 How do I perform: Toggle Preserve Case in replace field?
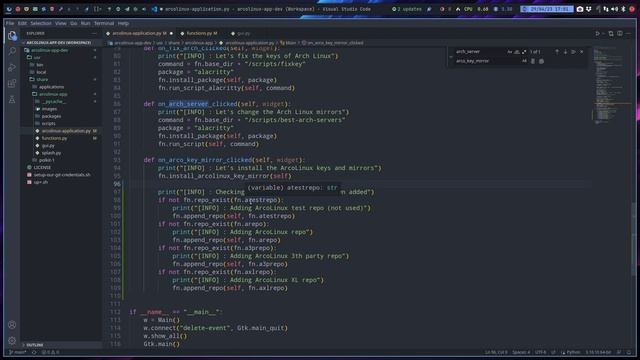coord(524,61)
